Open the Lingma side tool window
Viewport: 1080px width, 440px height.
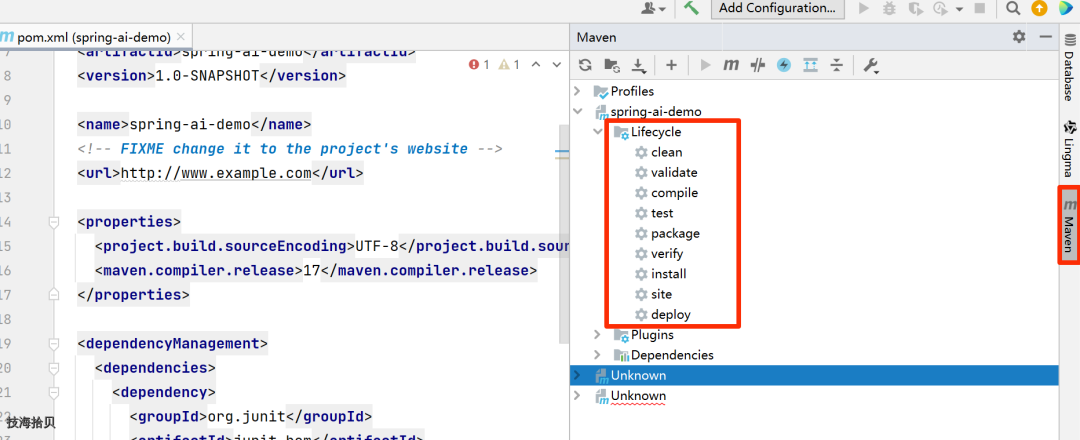pyautogui.click(x=1069, y=149)
